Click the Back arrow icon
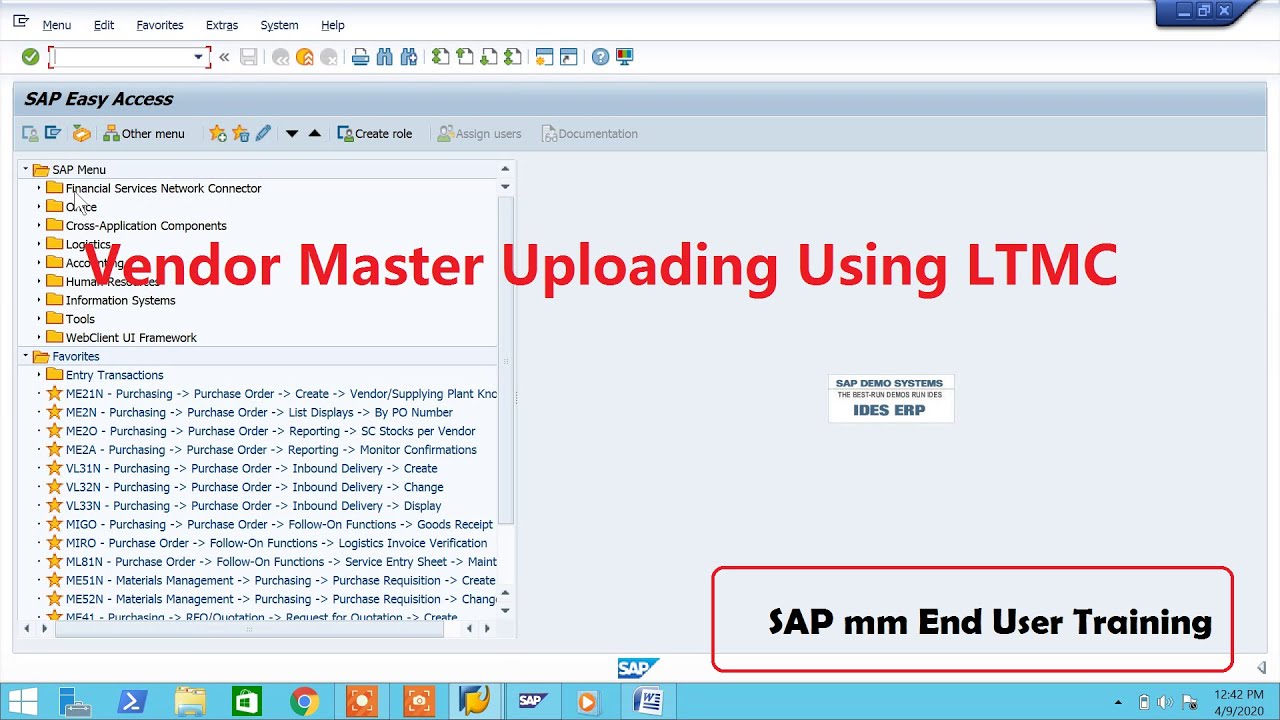1280x720 pixels. (x=281, y=57)
